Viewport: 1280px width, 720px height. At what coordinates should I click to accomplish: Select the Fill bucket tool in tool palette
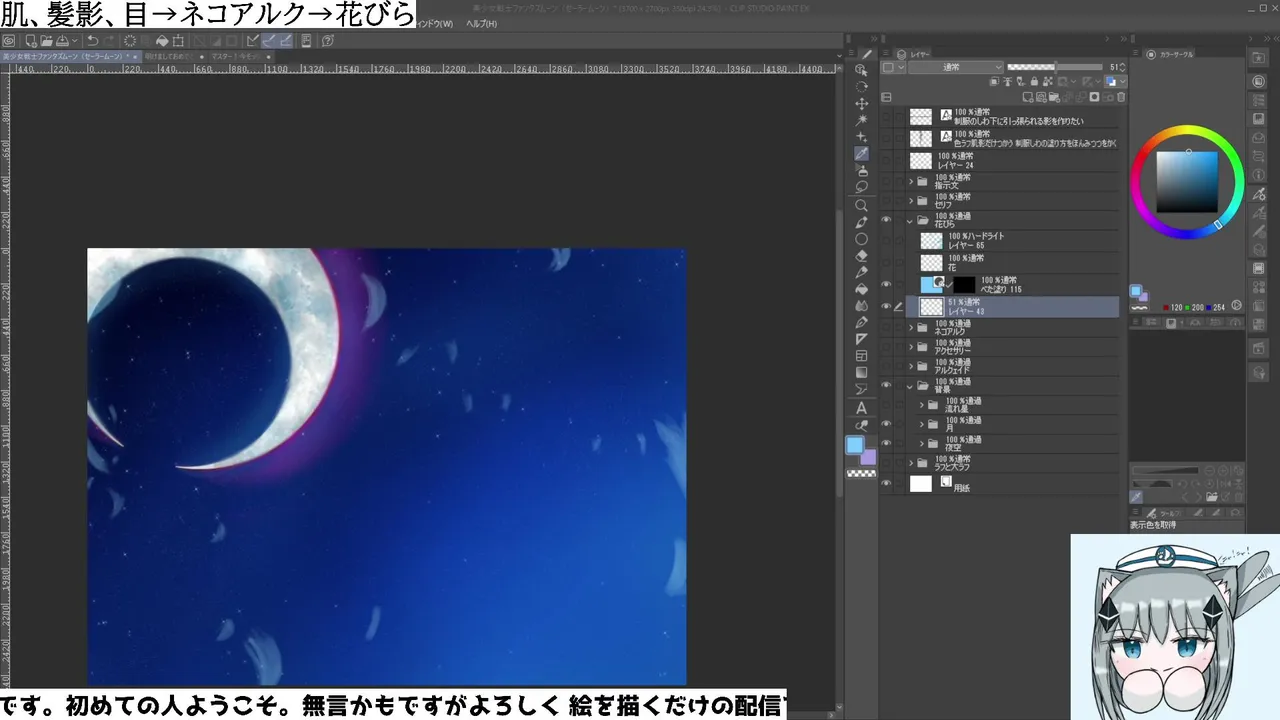(861, 289)
